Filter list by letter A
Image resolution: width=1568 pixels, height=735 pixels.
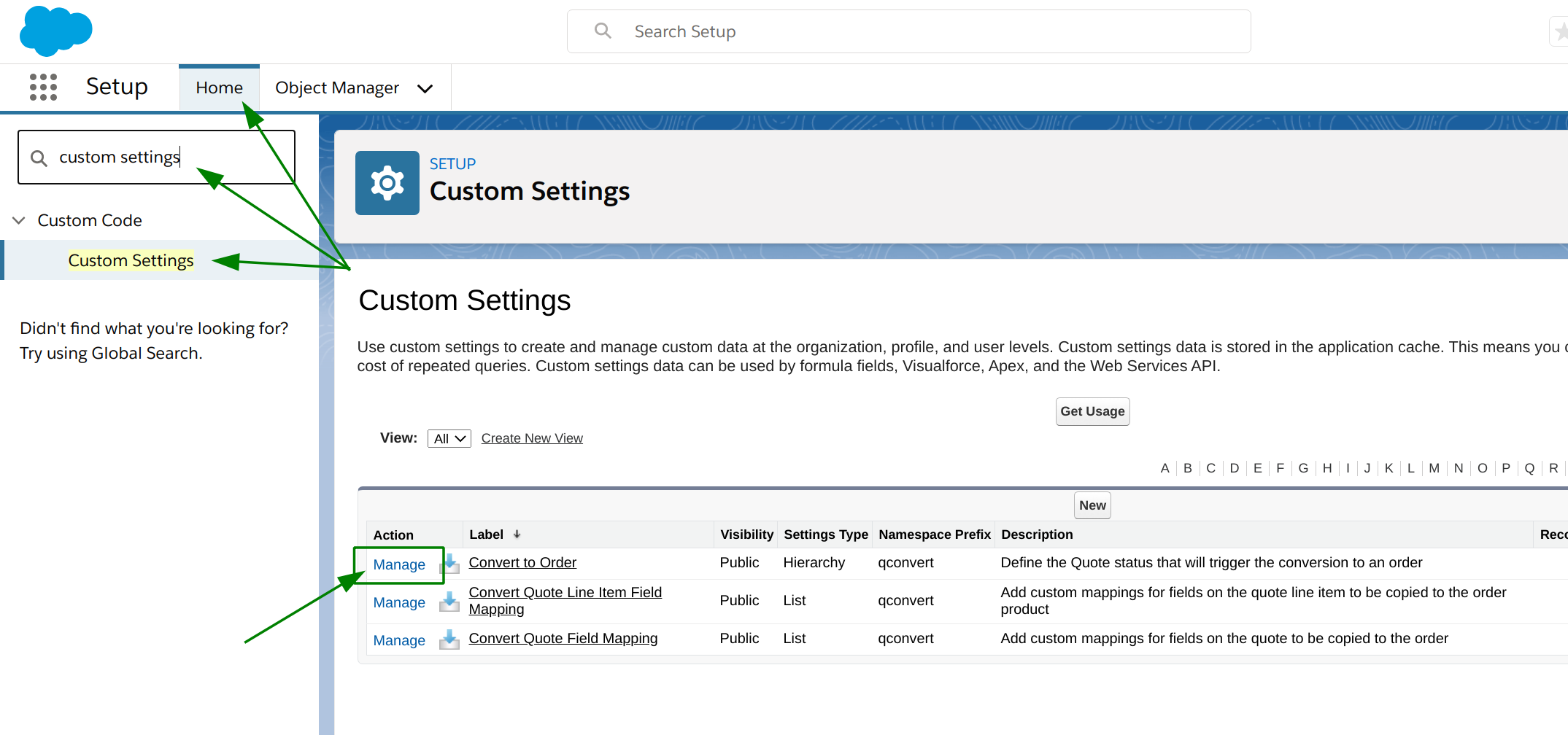1165,468
